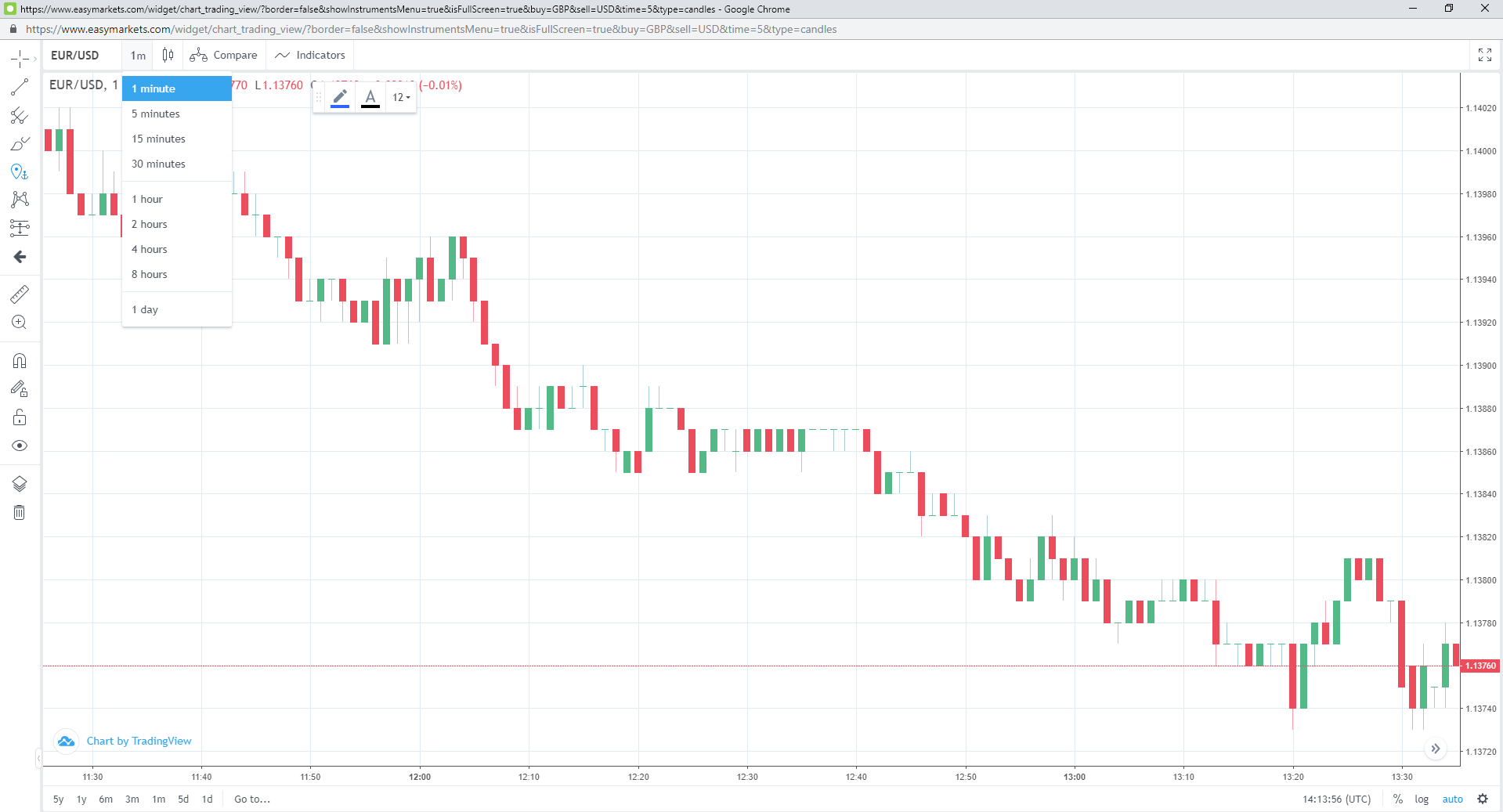The width and height of the screenshot is (1503, 812).
Task: Choose the 15 minutes interval
Action: pos(177,139)
